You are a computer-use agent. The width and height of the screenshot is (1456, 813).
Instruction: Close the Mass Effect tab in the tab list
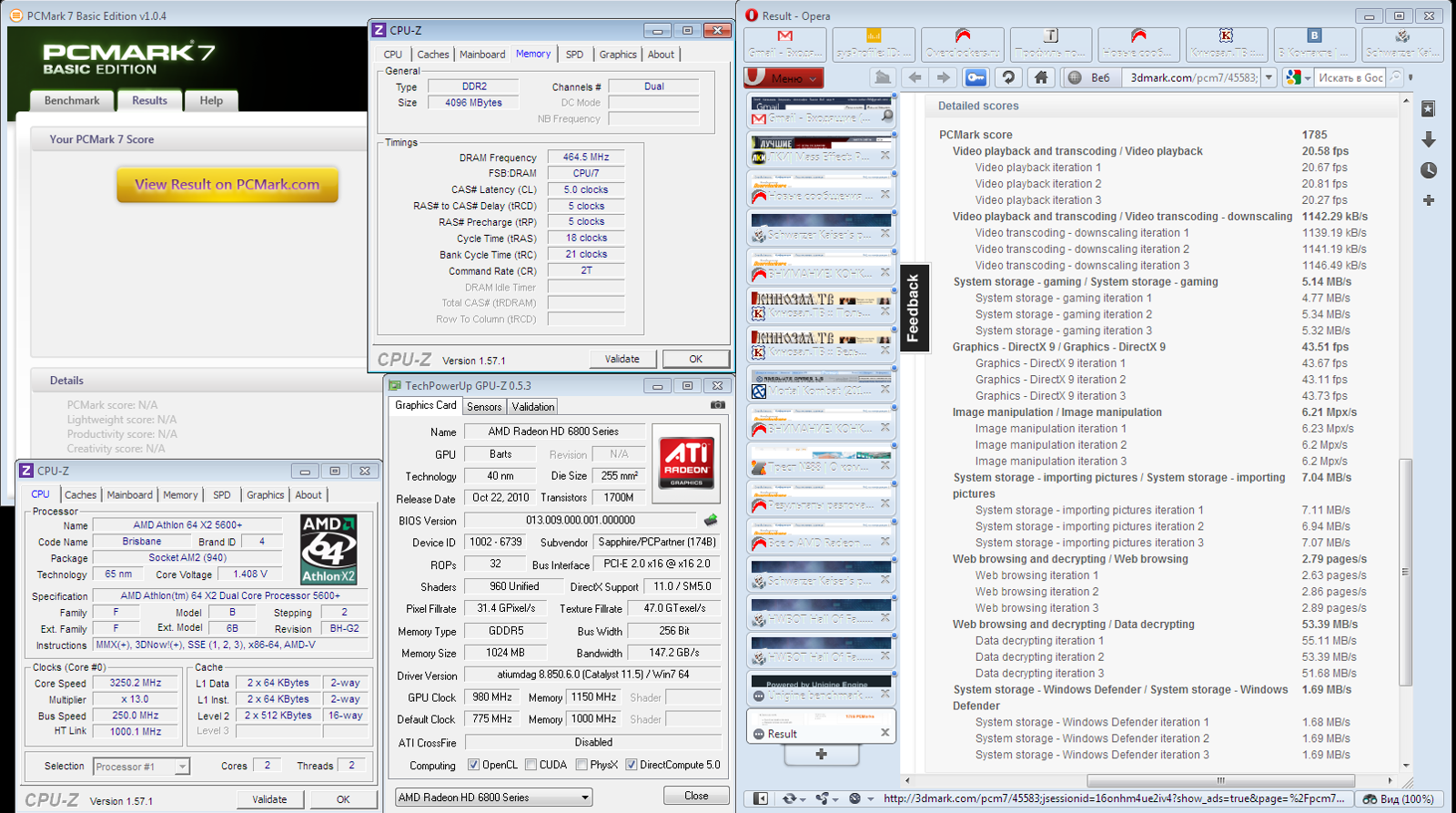(885, 156)
